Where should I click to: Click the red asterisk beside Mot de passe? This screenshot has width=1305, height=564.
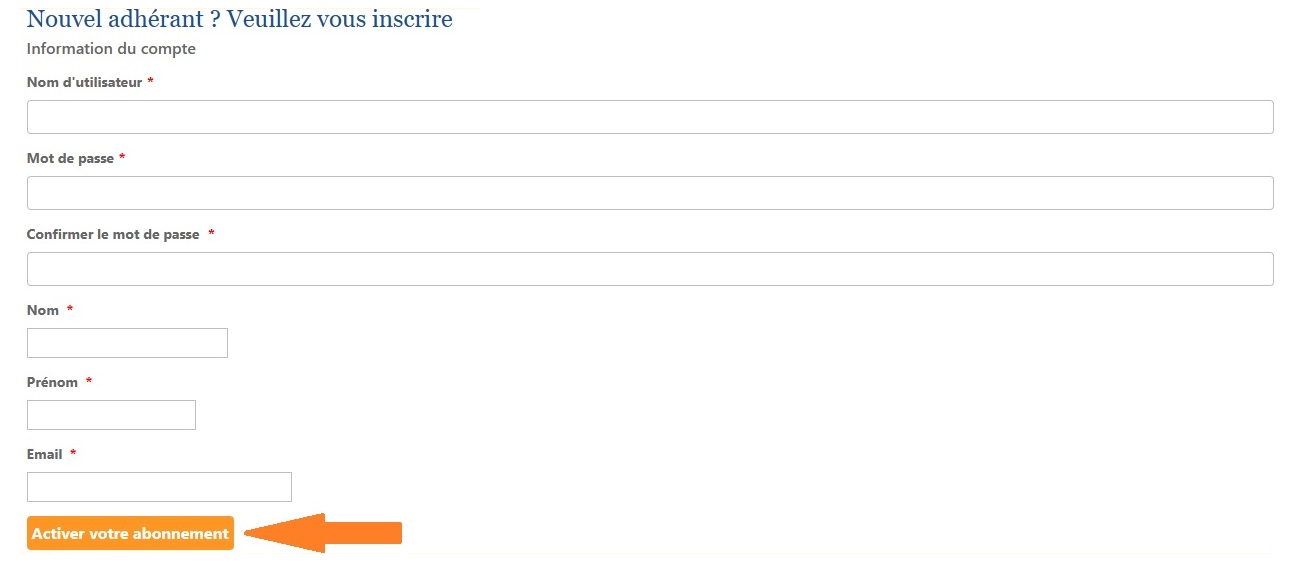click(122, 158)
